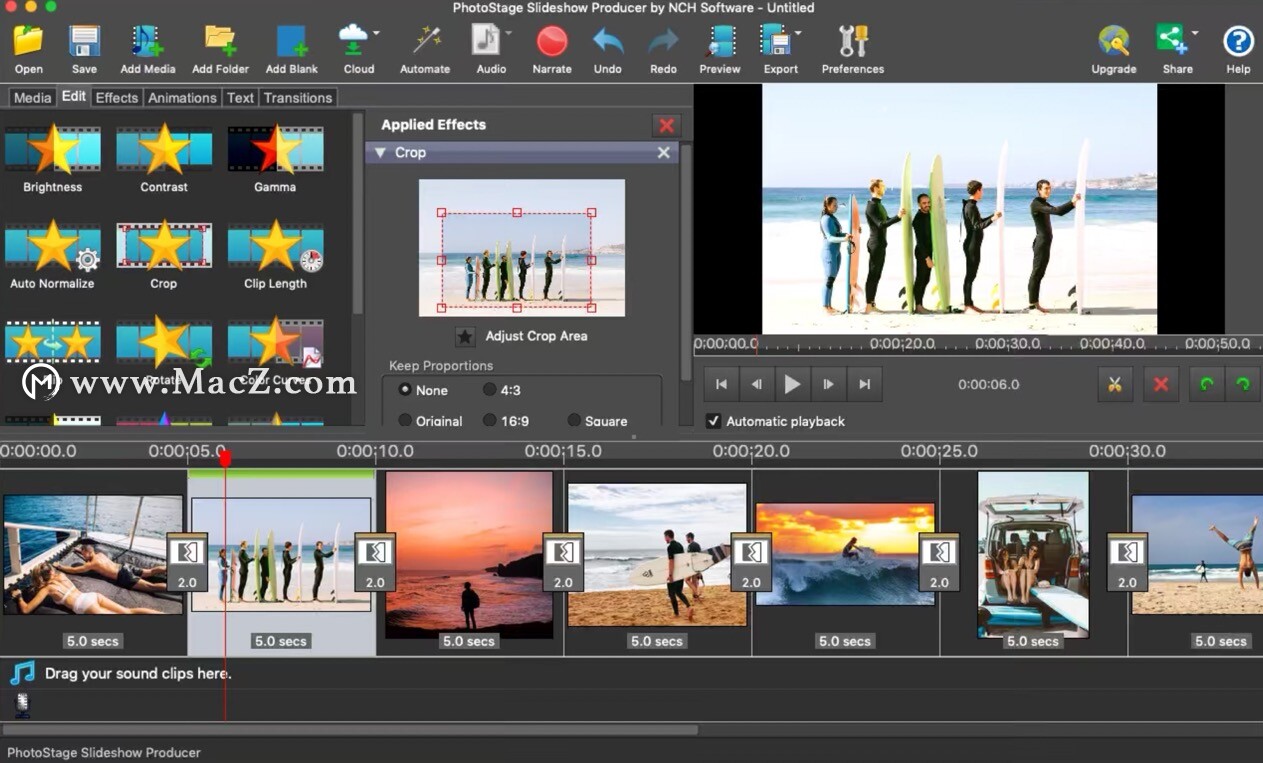Step forward one frame

828,384
